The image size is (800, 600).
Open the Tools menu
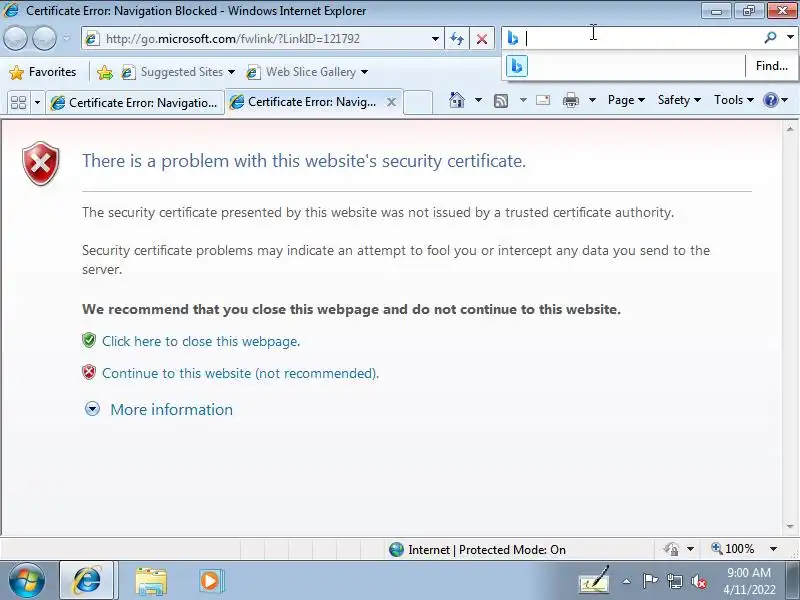pyautogui.click(x=734, y=100)
